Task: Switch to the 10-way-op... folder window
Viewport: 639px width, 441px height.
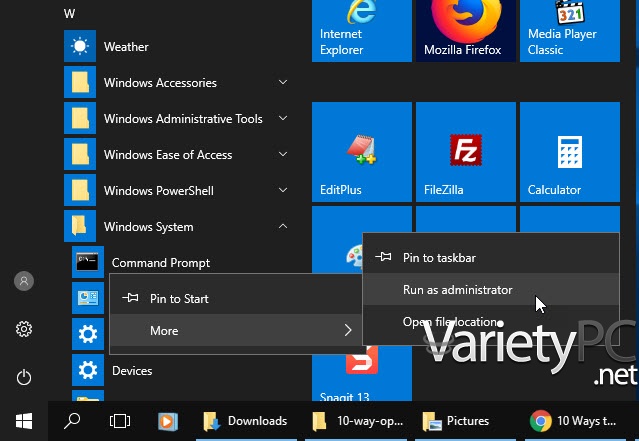Action: click(x=356, y=421)
